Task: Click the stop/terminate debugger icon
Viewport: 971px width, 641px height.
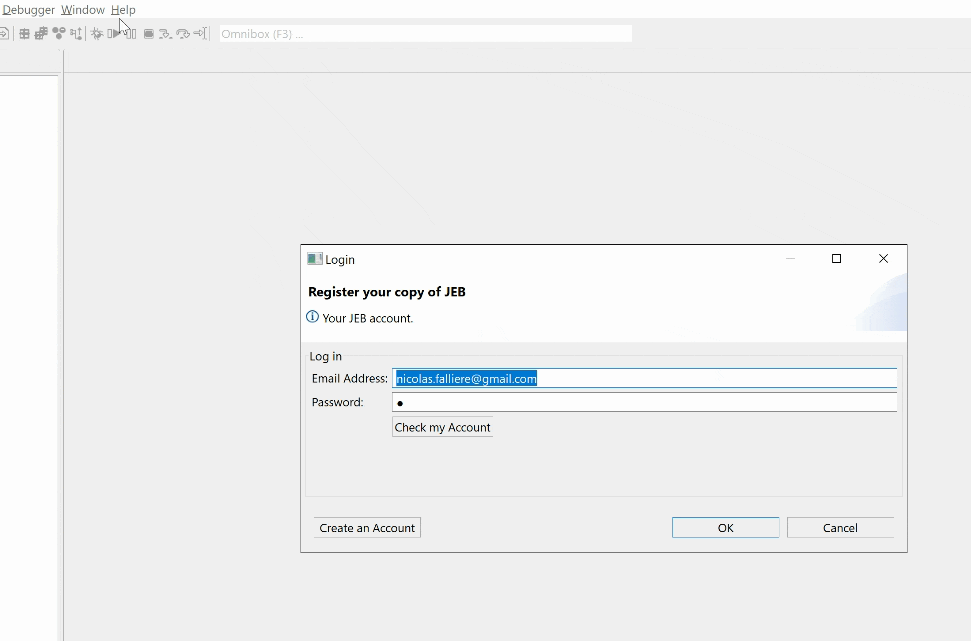Action: click(149, 33)
